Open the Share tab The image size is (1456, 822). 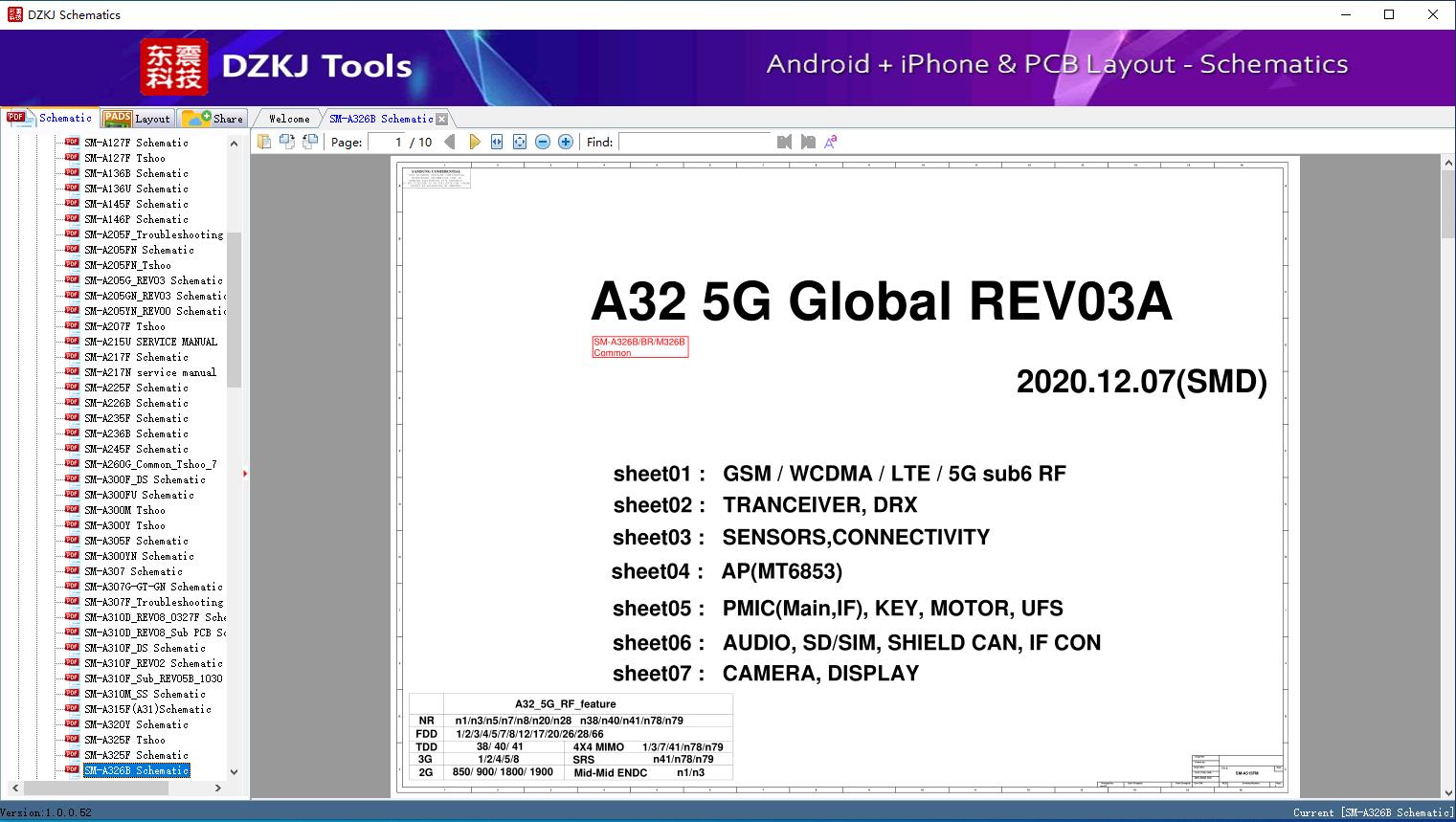tap(213, 119)
